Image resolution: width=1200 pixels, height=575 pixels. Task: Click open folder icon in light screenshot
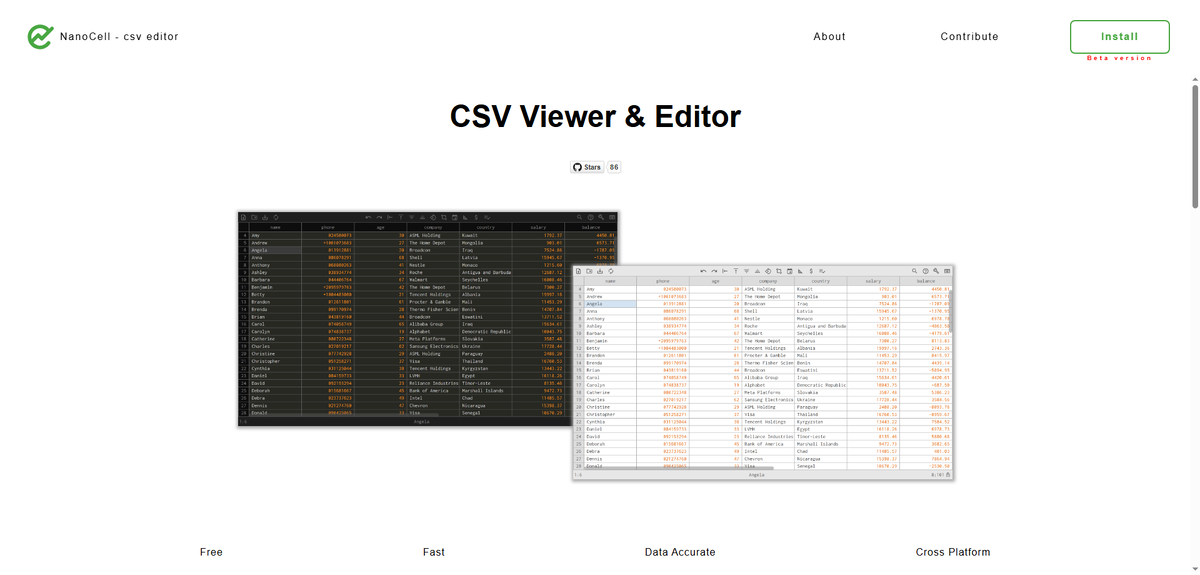(590, 271)
